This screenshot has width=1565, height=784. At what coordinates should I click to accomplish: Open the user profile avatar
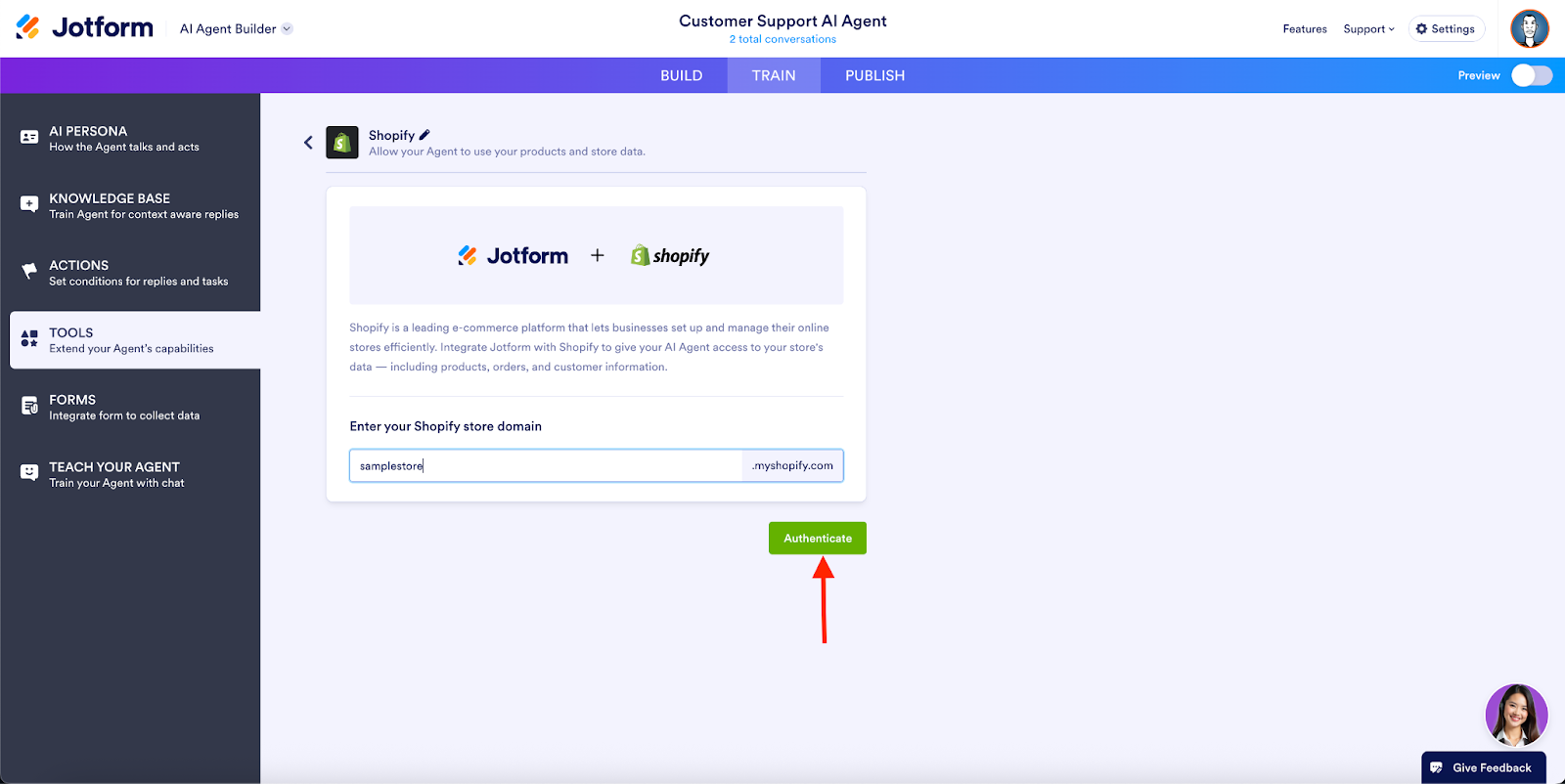click(1529, 28)
